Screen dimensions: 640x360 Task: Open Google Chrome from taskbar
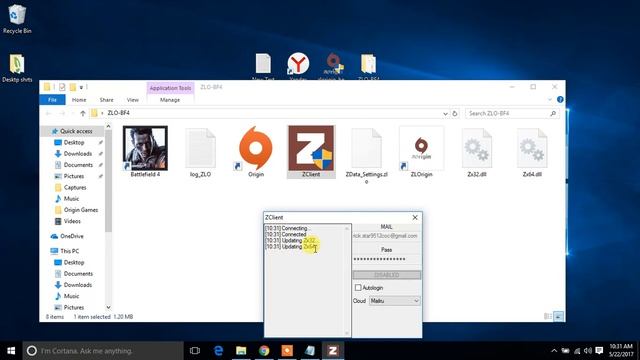click(264, 351)
